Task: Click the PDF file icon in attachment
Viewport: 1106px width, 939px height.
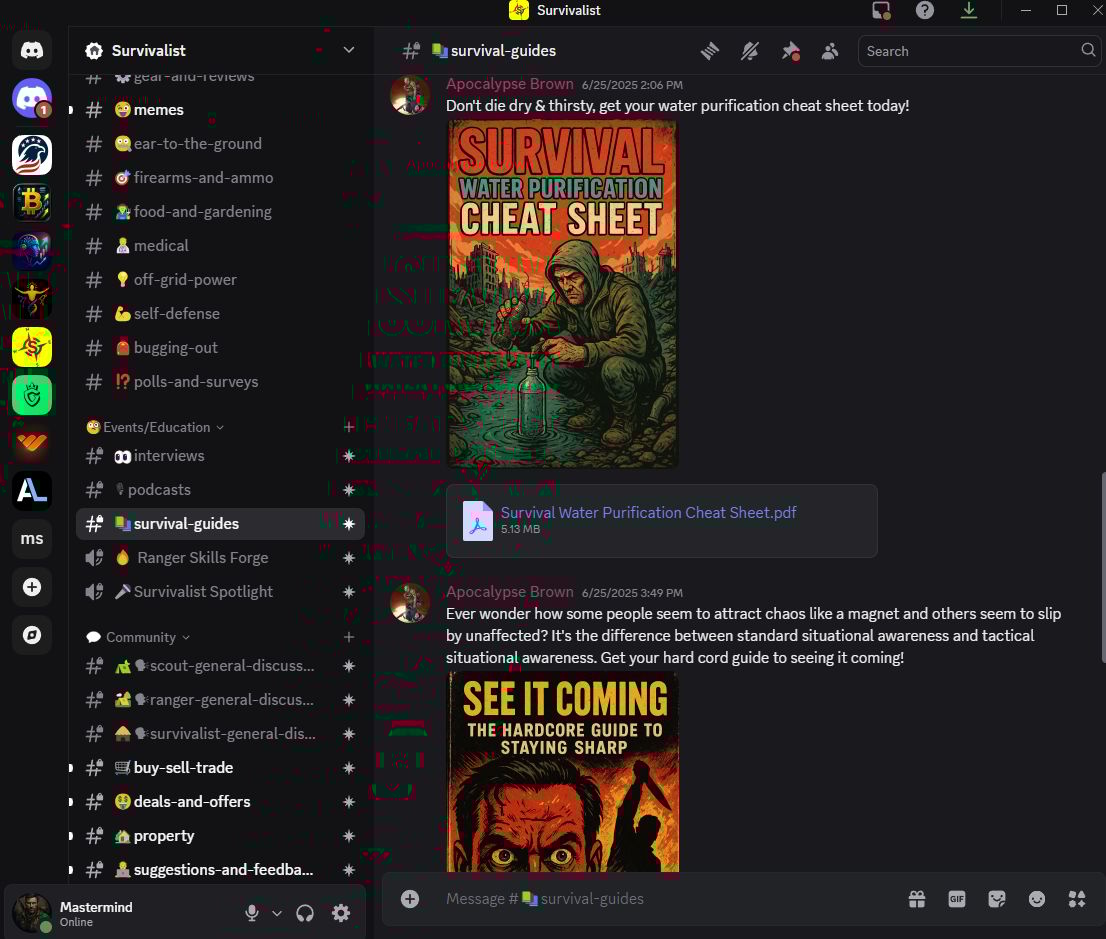Action: coord(478,521)
